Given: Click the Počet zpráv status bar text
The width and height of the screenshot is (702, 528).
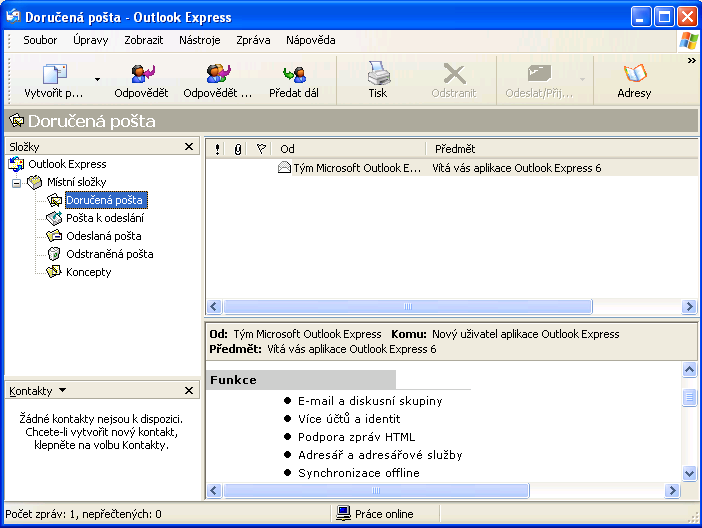Looking at the screenshot, I should (x=83, y=514).
